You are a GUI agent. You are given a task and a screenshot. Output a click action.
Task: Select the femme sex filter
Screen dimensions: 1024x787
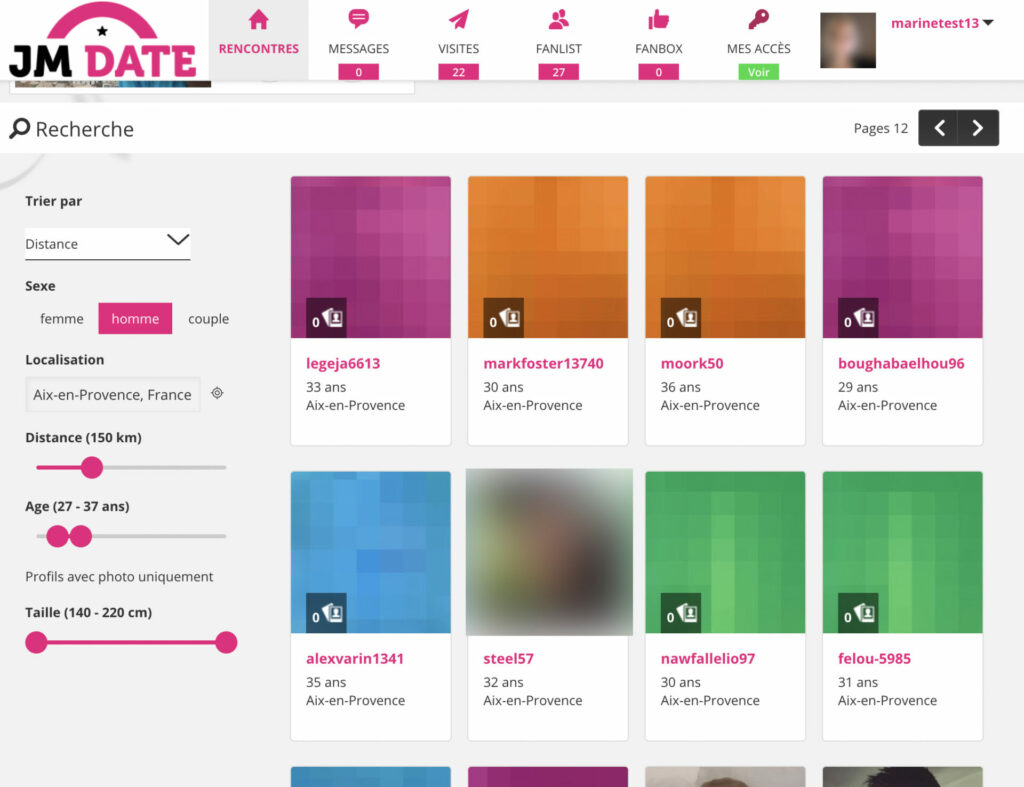click(x=61, y=319)
